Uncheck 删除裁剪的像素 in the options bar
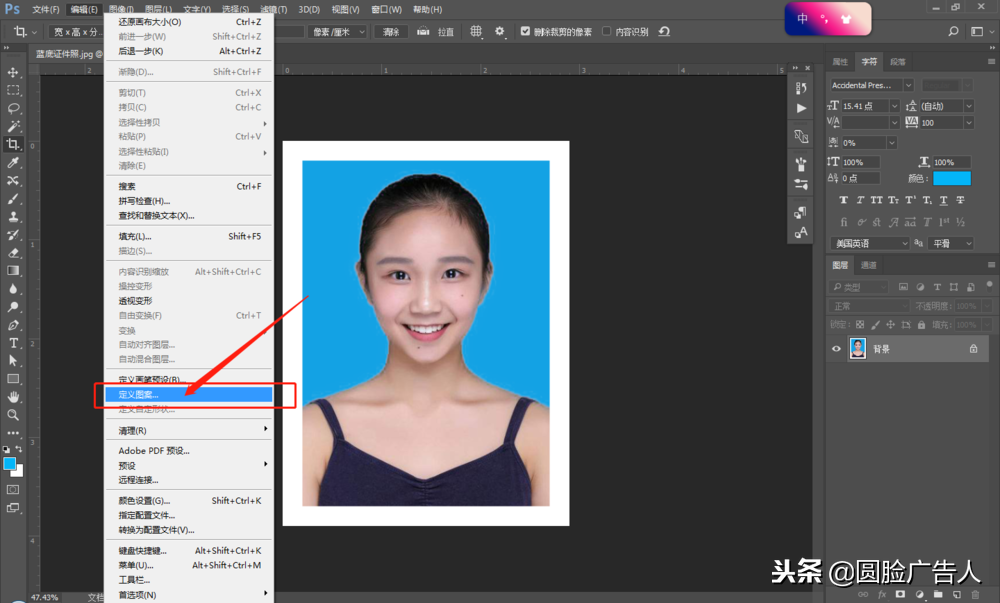Viewport: 1000px width, 603px height. 524,31
